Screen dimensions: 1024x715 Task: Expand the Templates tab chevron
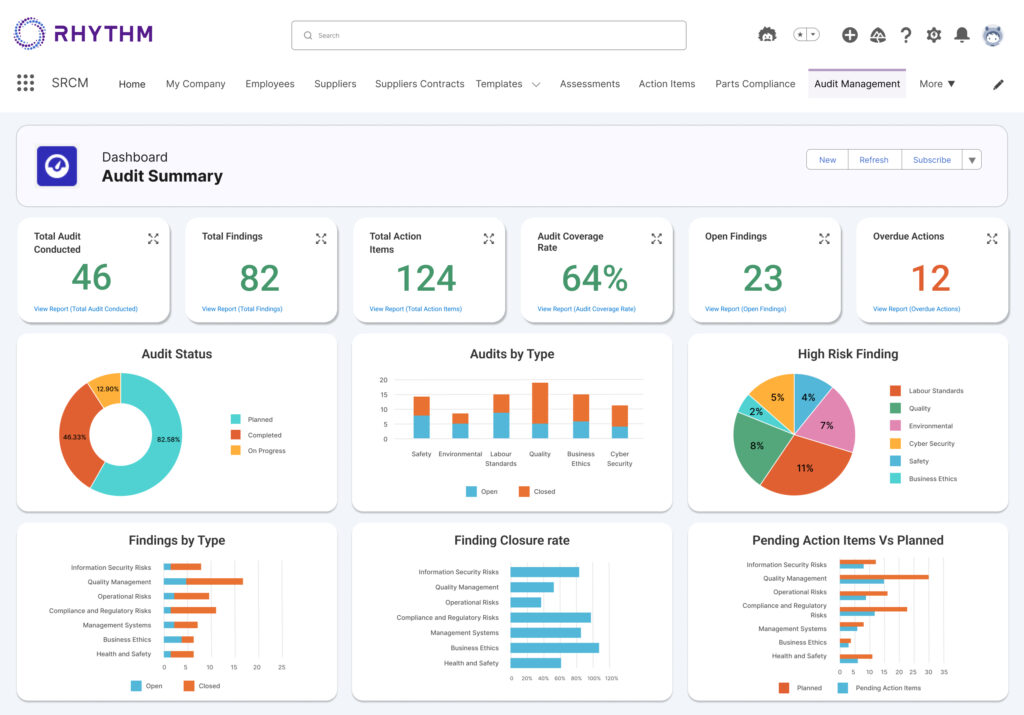536,85
